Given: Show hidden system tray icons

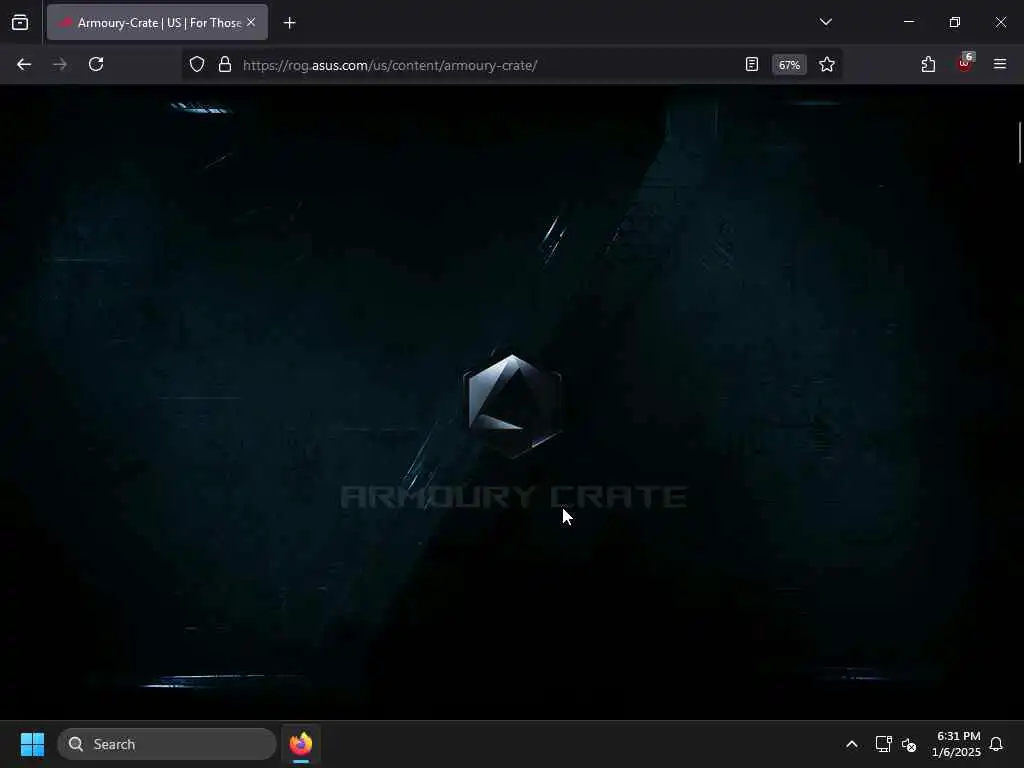Looking at the screenshot, I should (852, 744).
